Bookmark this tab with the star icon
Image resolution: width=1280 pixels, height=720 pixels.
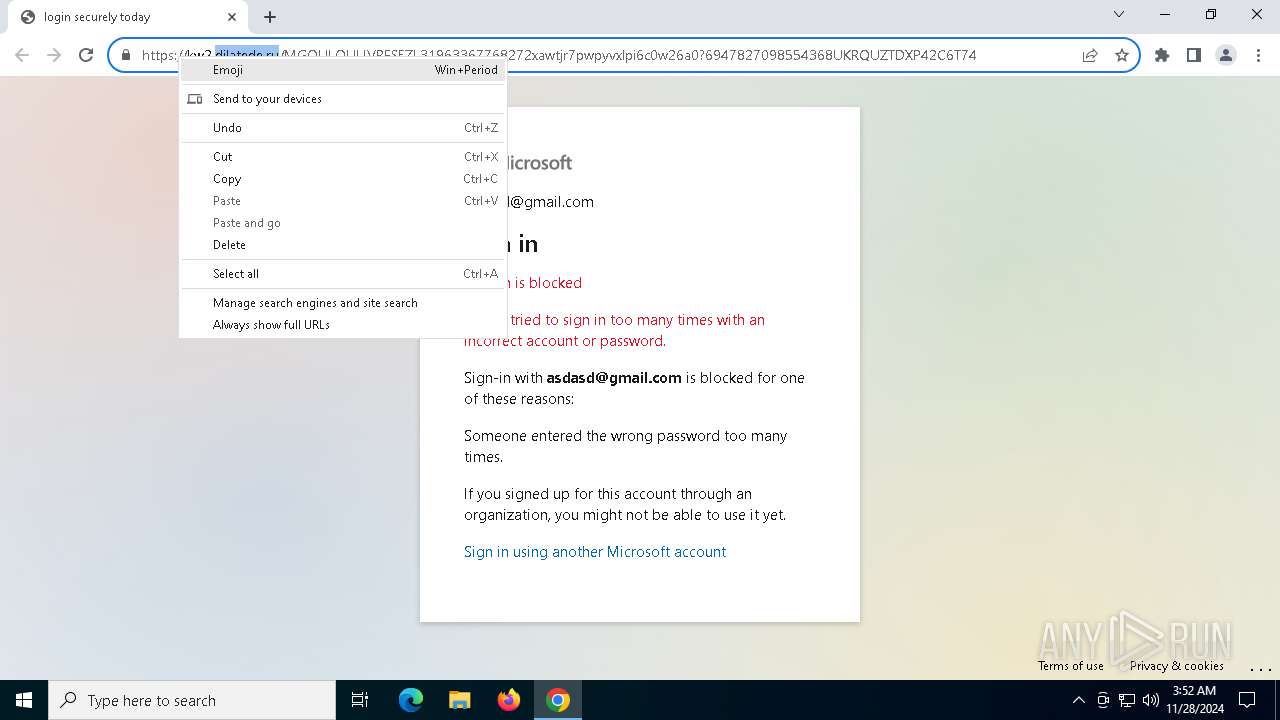1122,55
